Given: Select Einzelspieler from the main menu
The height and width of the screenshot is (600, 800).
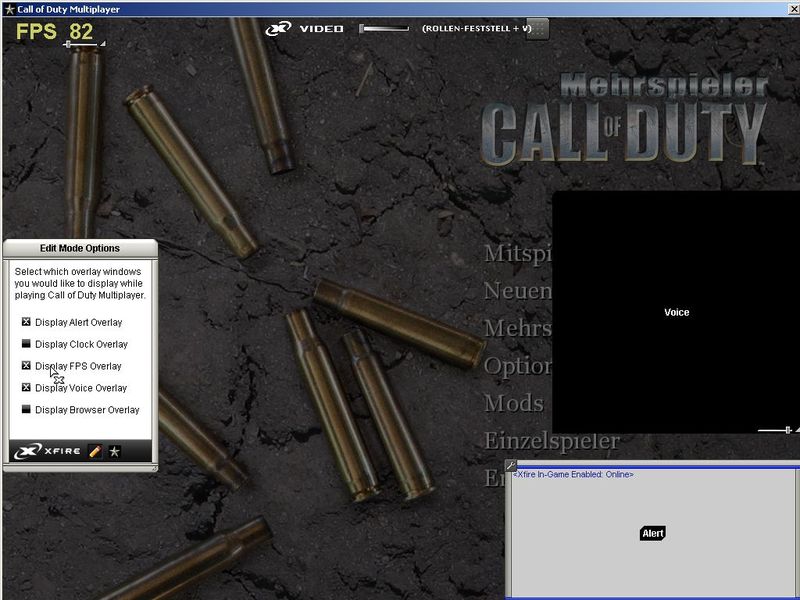Looking at the screenshot, I should tap(551, 441).
